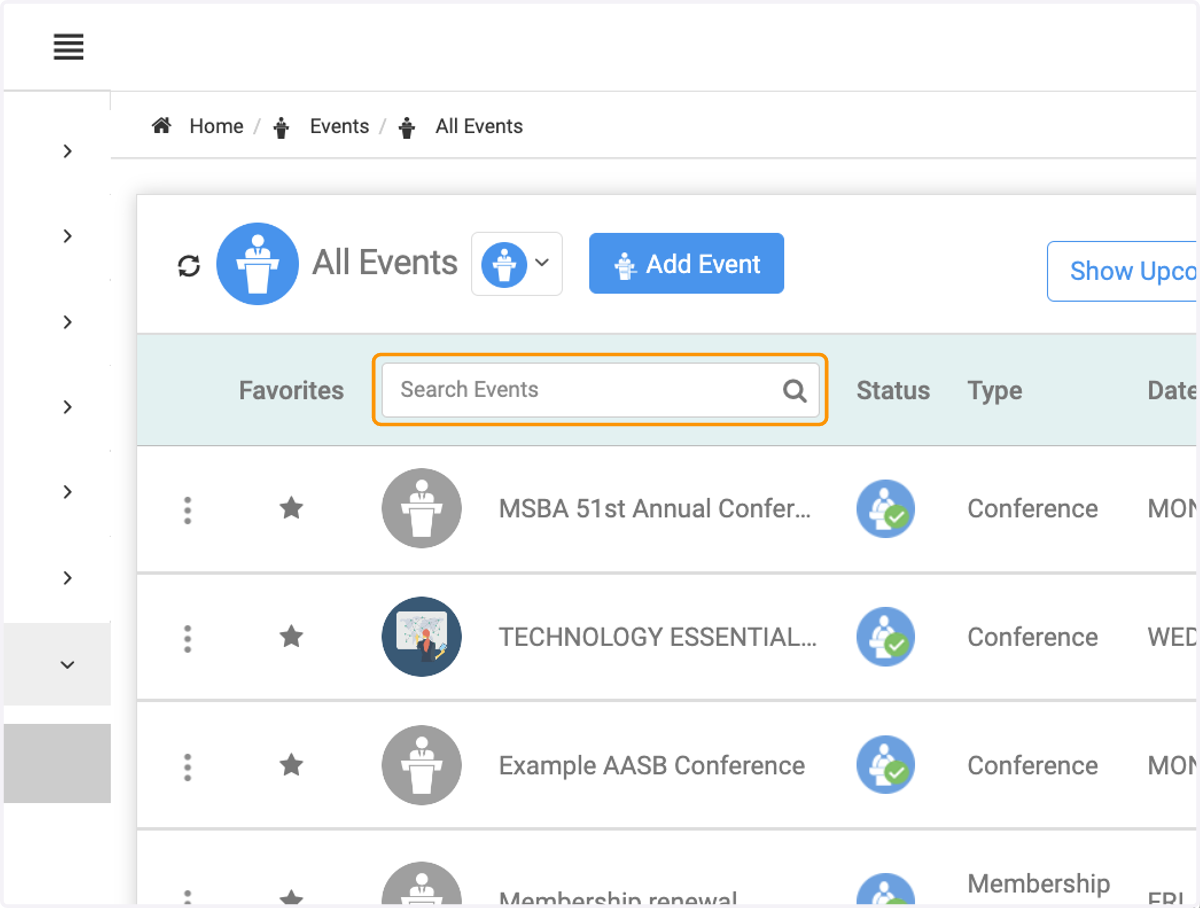Toggle favorite star for TECHNOLOGY ESSENTIALS event
Screen dimensions: 1200x908
[291, 636]
